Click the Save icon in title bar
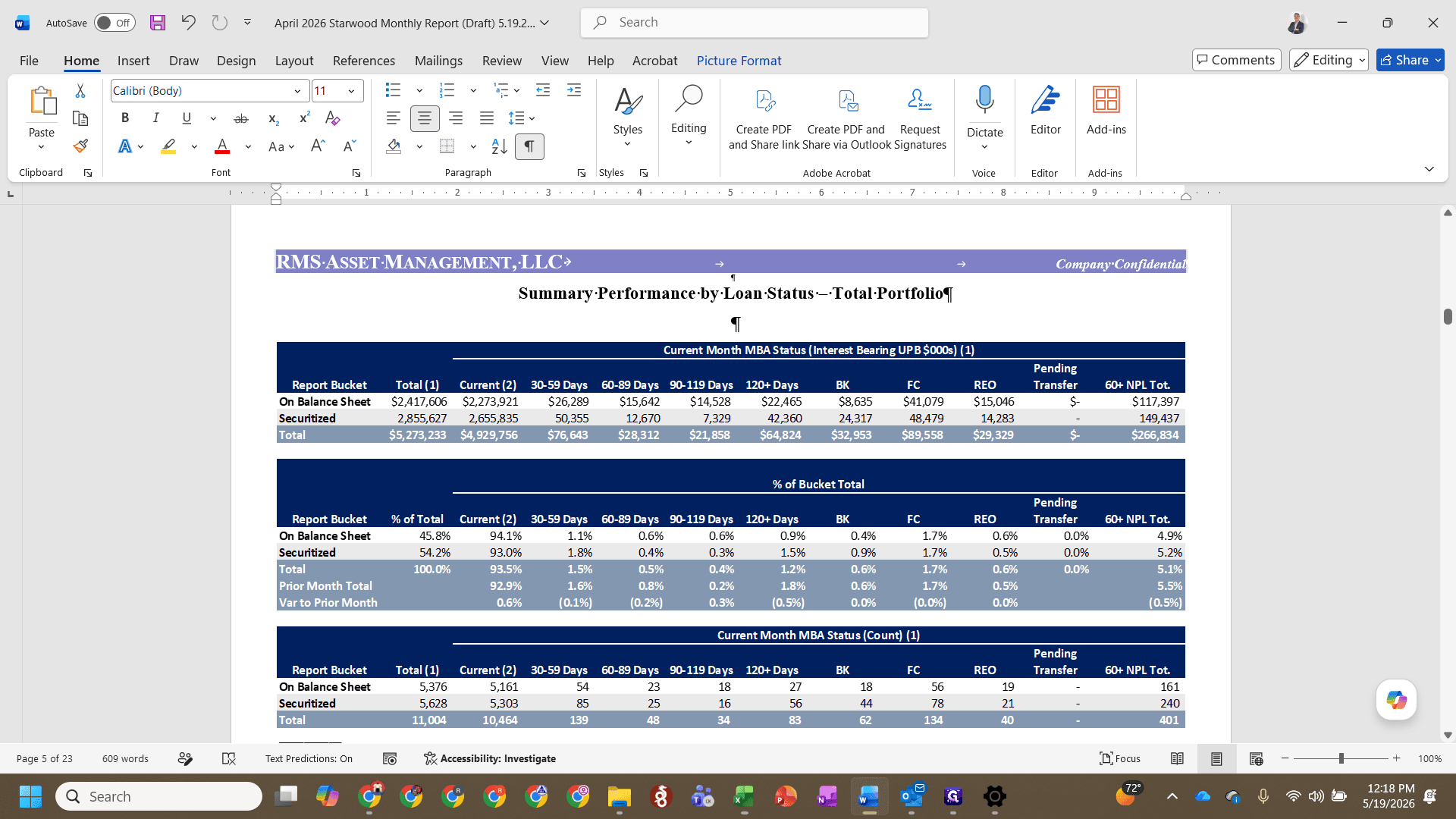Screen dimensions: 1456x819 [x=158, y=23]
